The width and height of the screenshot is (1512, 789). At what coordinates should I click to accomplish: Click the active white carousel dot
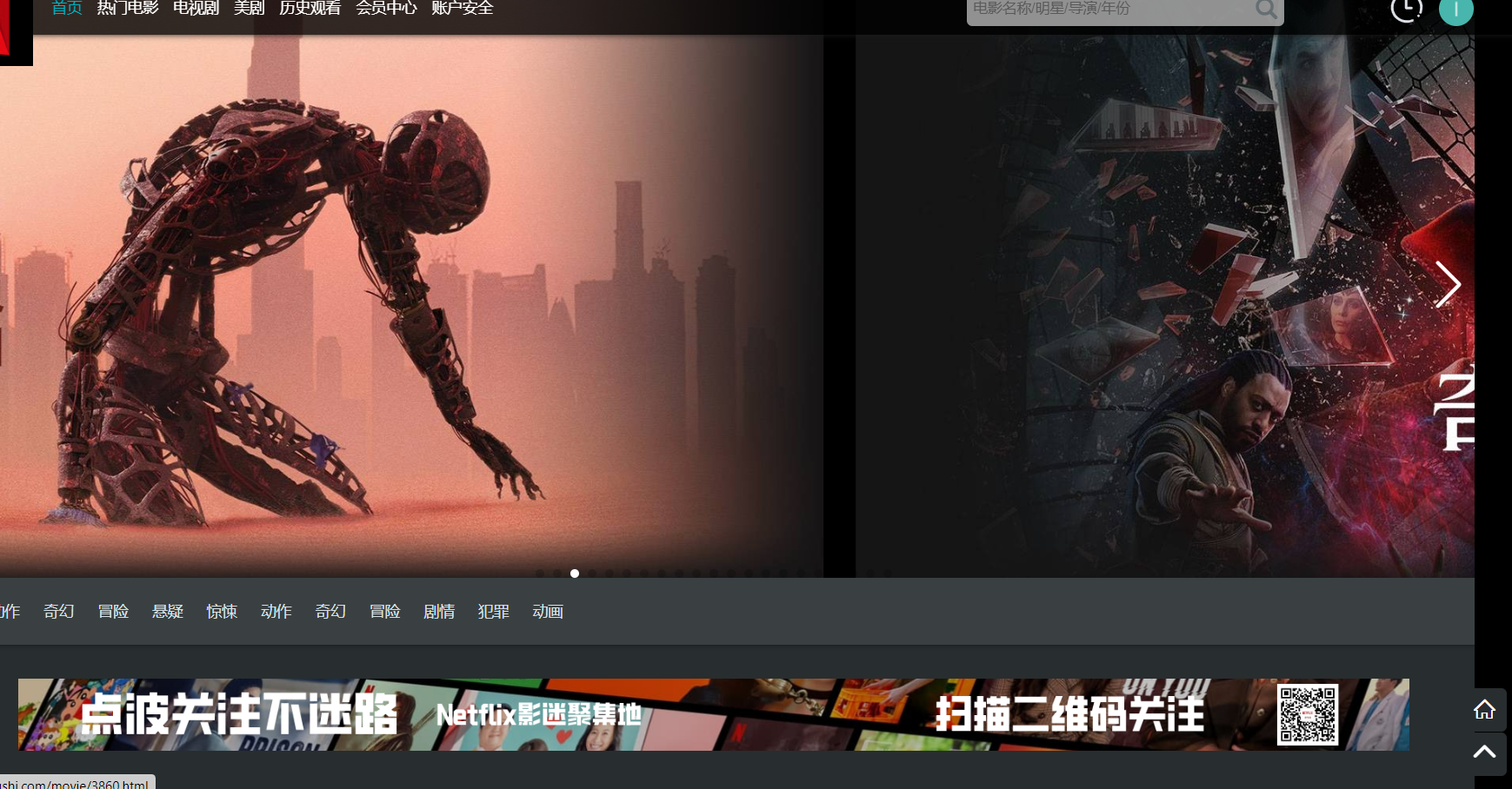575,574
